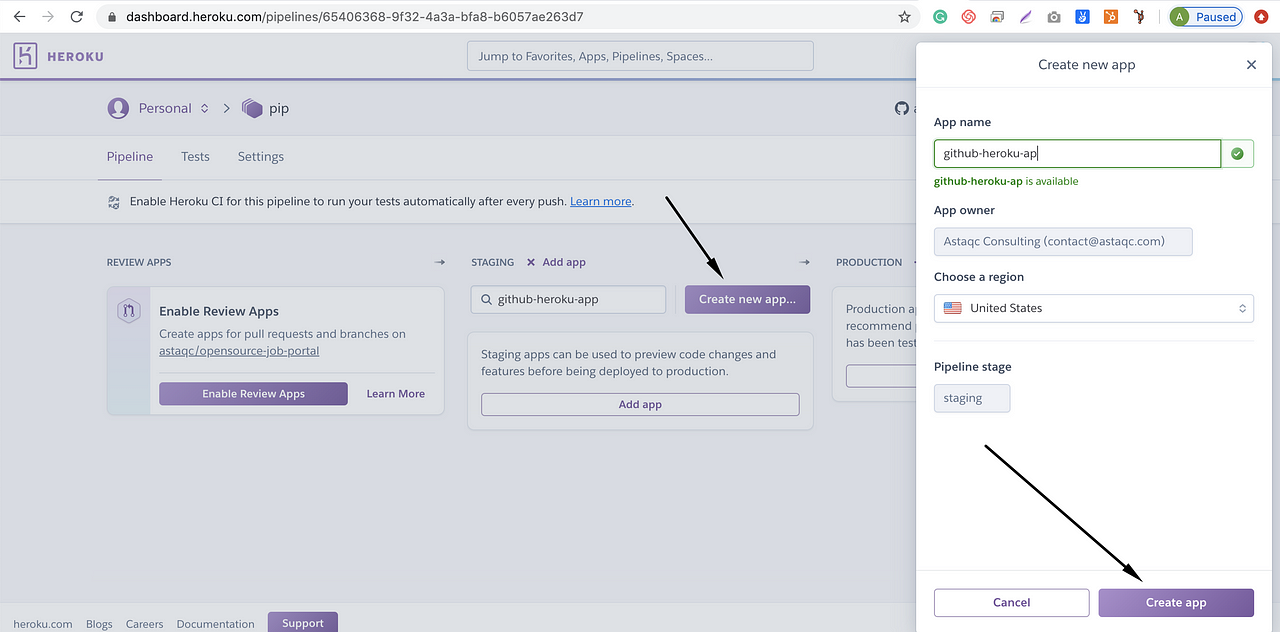Click the Add app button in staging

click(x=640, y=404)
